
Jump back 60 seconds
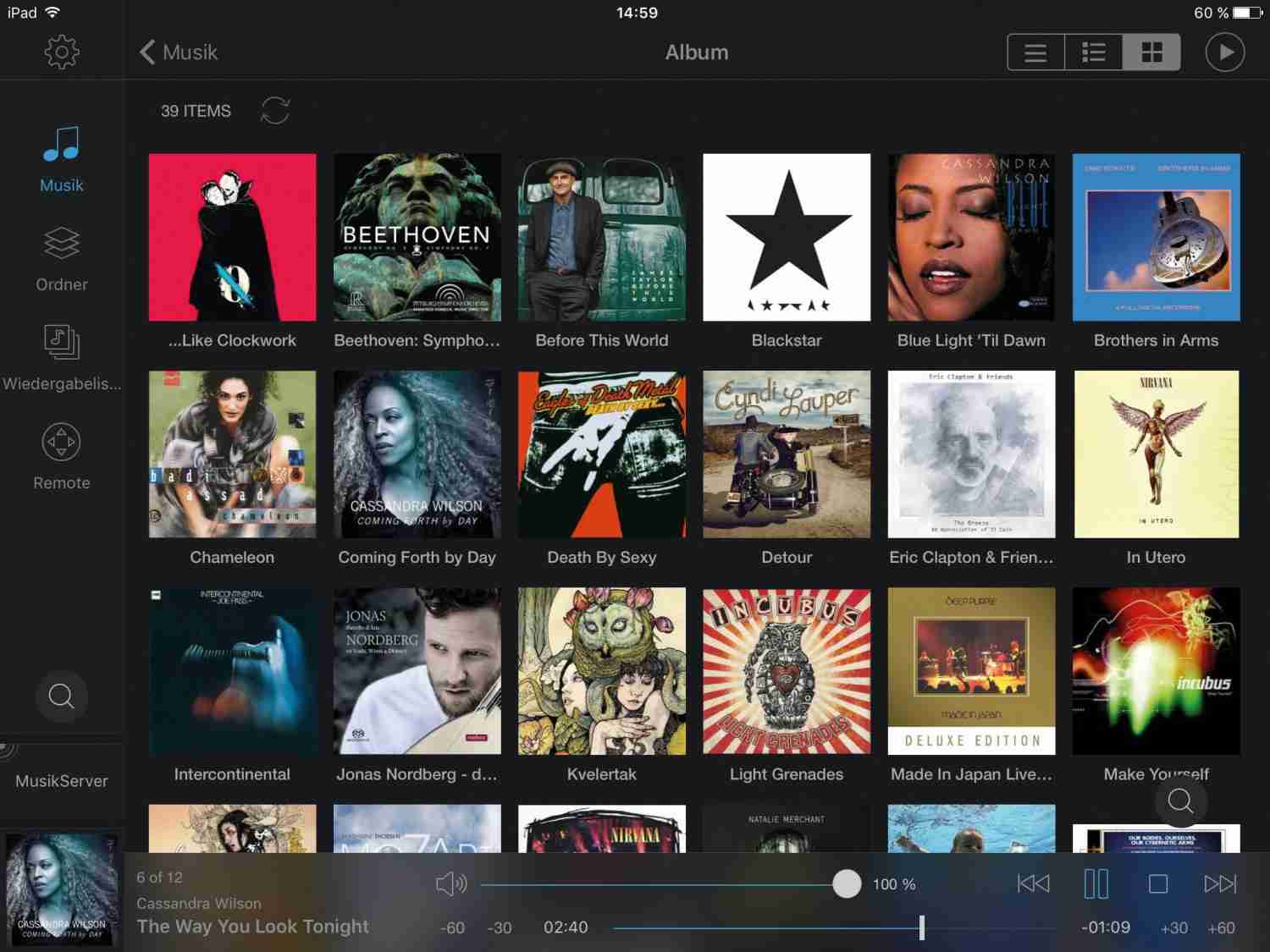coord(452,928)
